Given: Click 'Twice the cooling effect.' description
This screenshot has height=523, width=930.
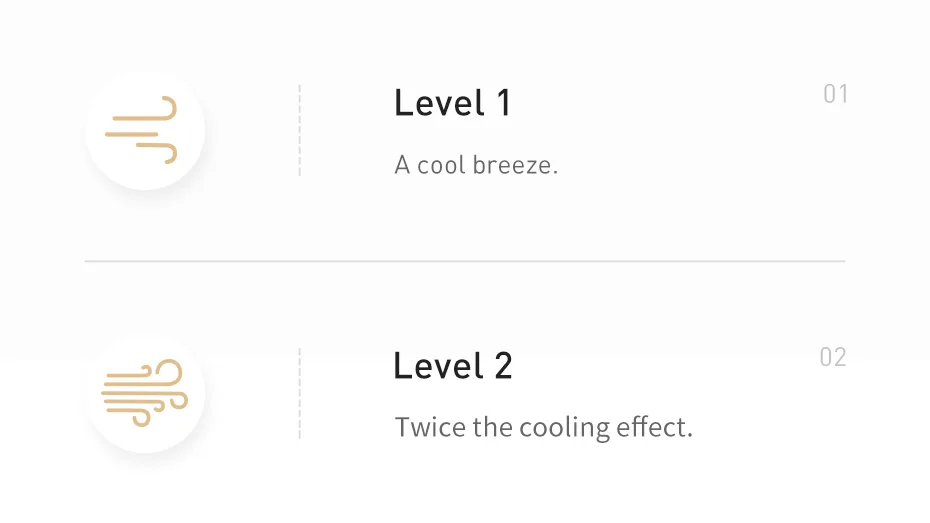Looking at the screenshot, I should point(543,428).
